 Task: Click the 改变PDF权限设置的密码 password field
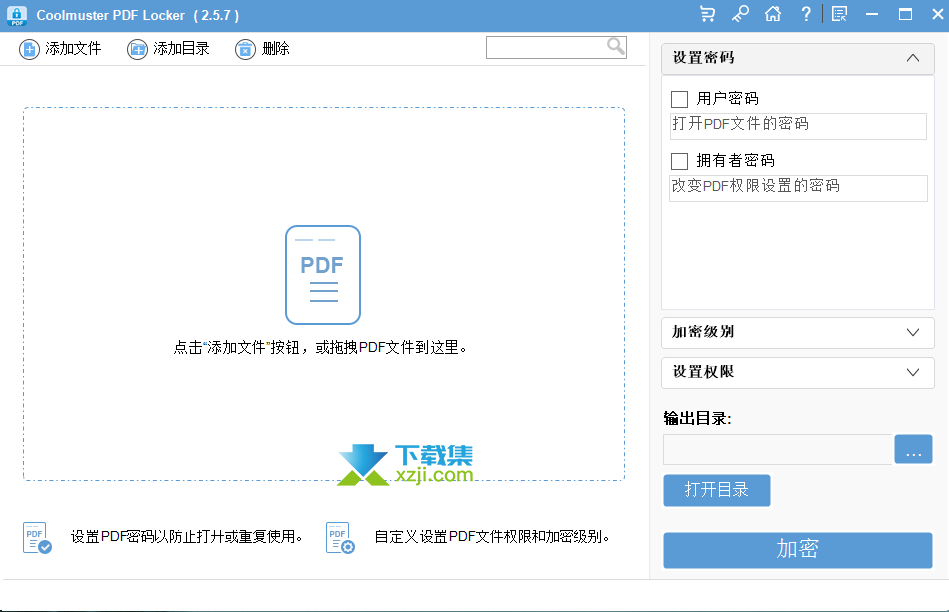(798, 188)
